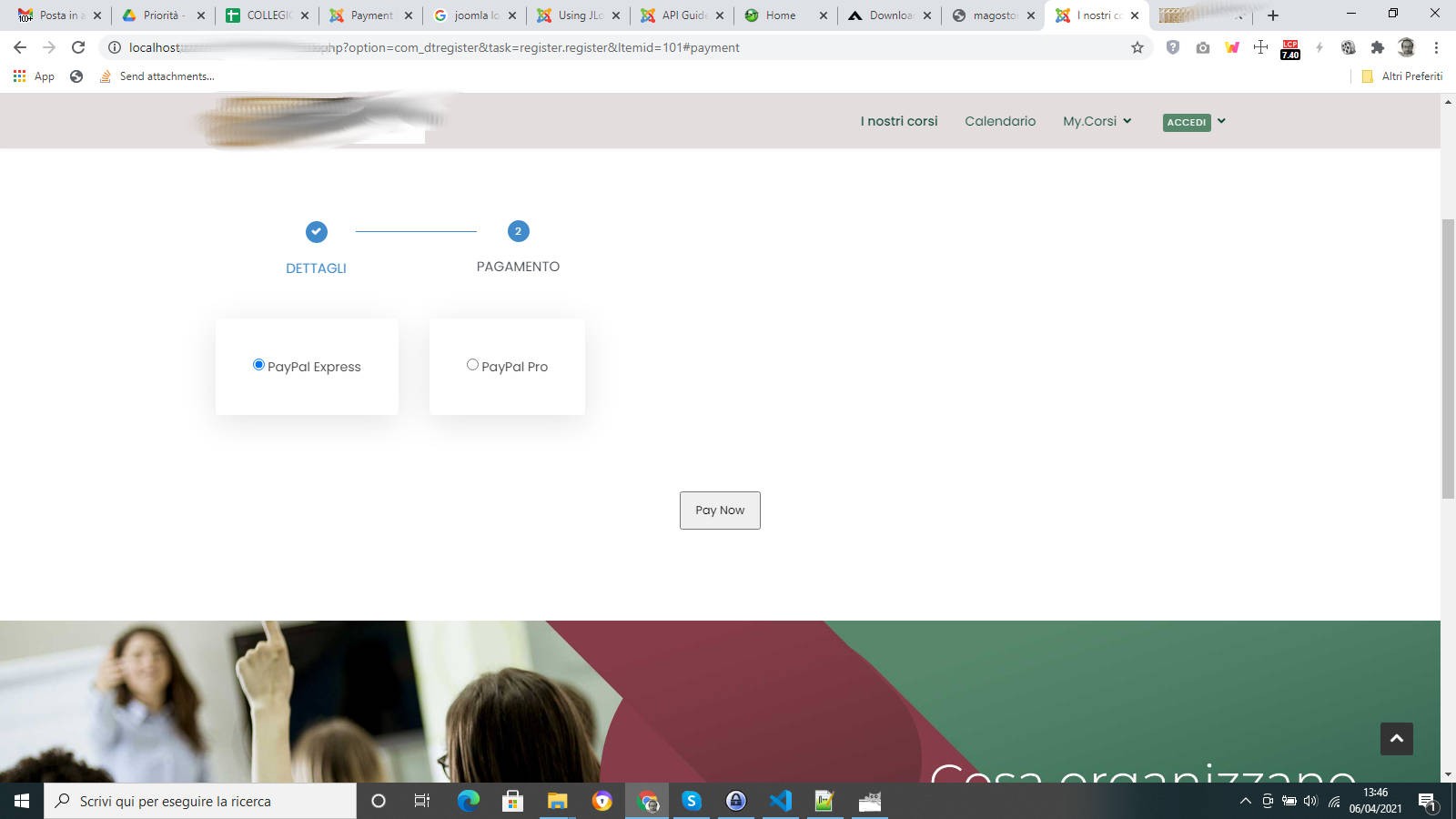The image size is (1456, 819).
Task: Open the Apps shortcut in bookmarks bar
Action: point(34,76)
